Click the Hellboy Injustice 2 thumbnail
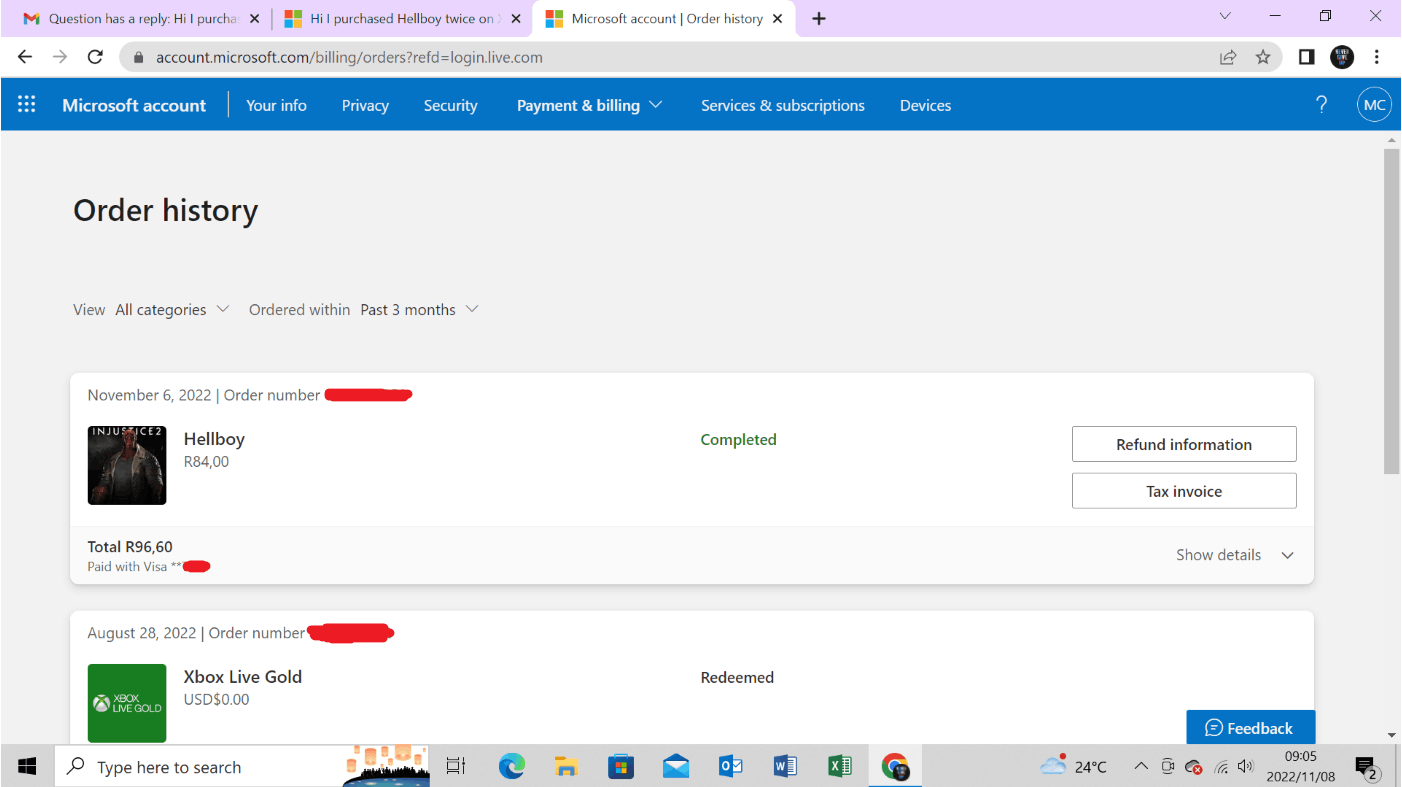Viewport: 1402px width, 787px height. 127,465
